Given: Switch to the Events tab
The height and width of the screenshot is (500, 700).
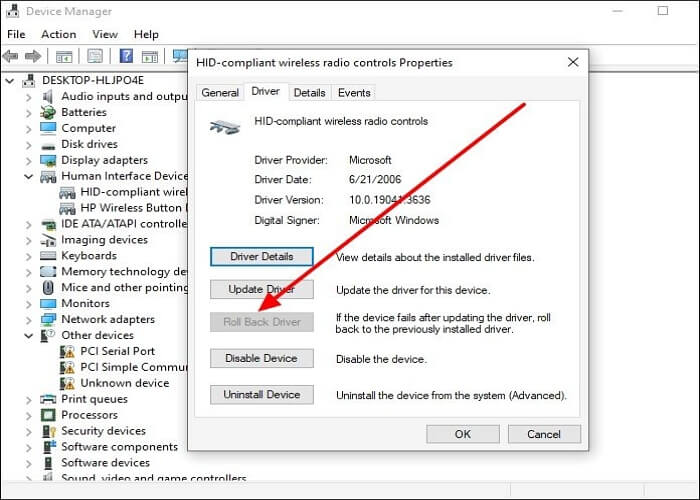Looking at the screenshot, I should (354, 93).
